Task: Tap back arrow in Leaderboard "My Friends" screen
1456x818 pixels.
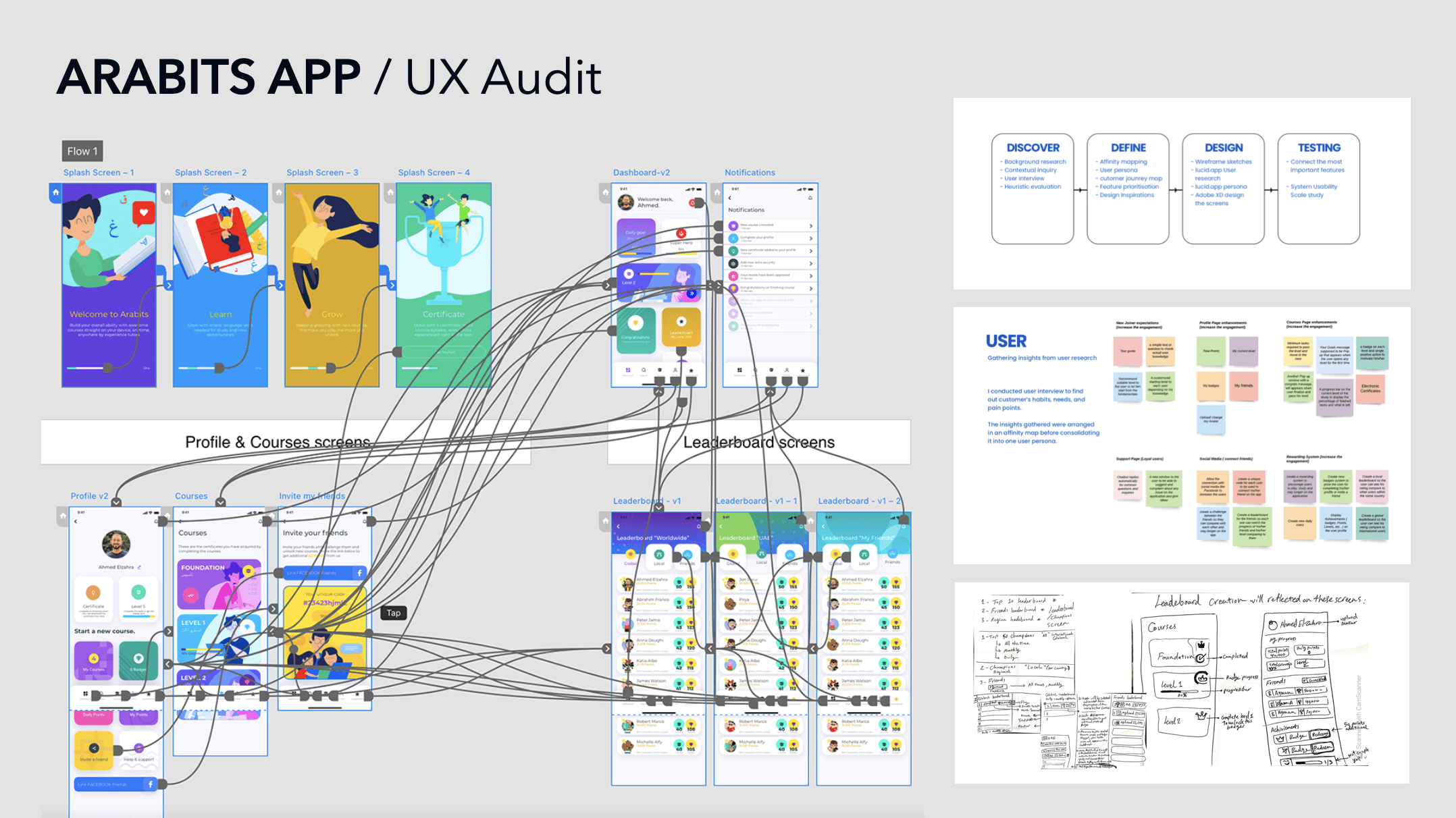Action: pyautogui.click(x=824, y=526)
